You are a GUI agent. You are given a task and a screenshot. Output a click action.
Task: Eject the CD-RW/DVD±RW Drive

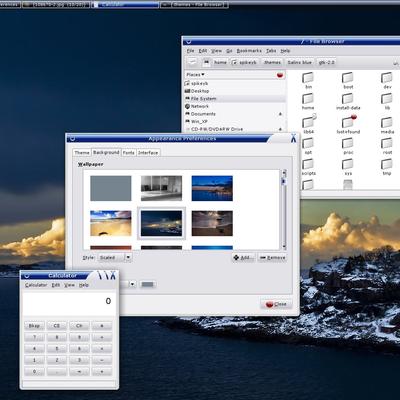tap(280, 129)
